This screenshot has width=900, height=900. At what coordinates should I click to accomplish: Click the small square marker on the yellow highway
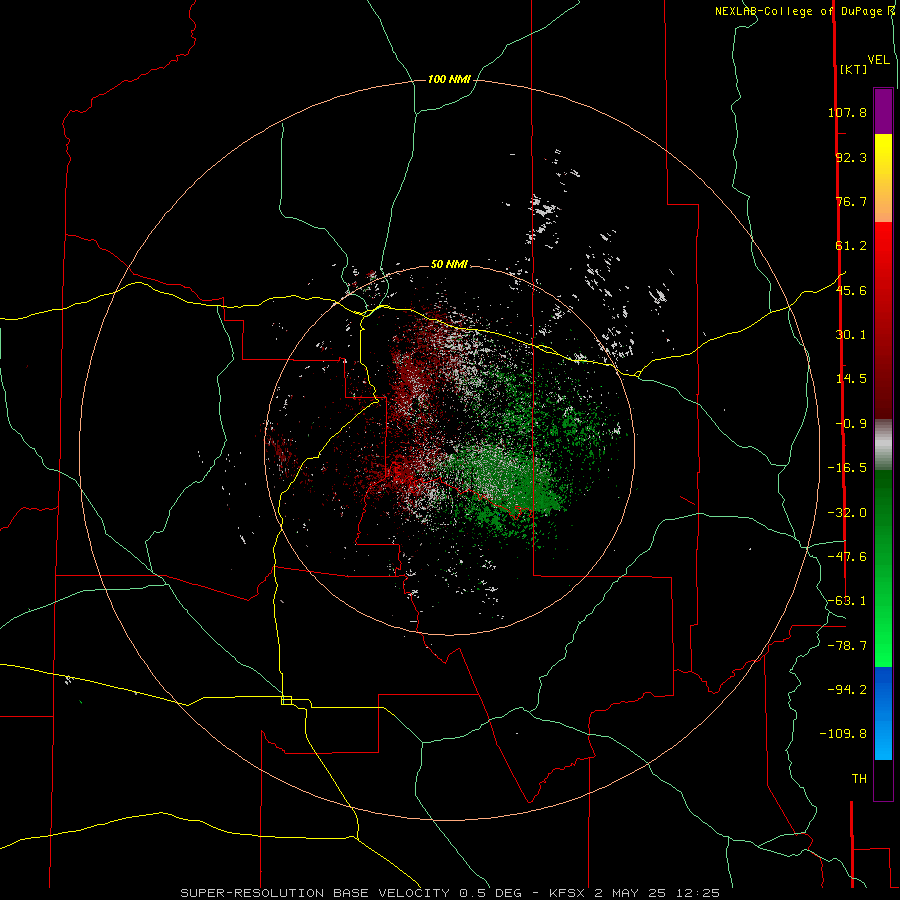(x=286, y=700)
